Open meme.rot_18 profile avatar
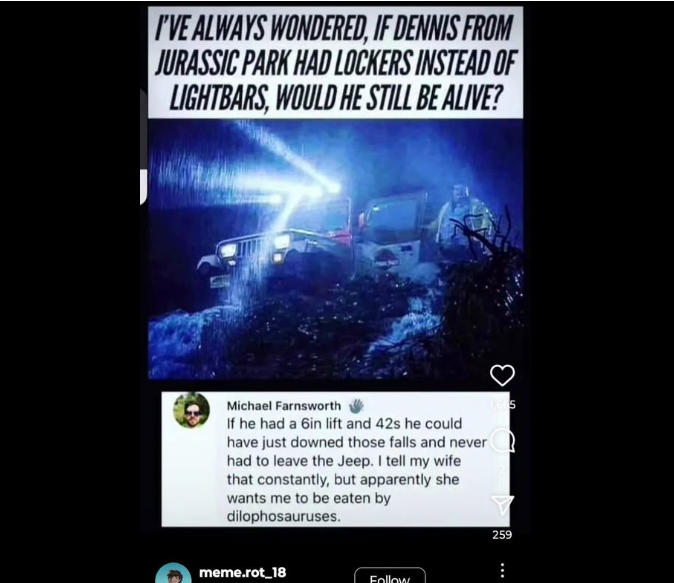 (x=173, y=573)
